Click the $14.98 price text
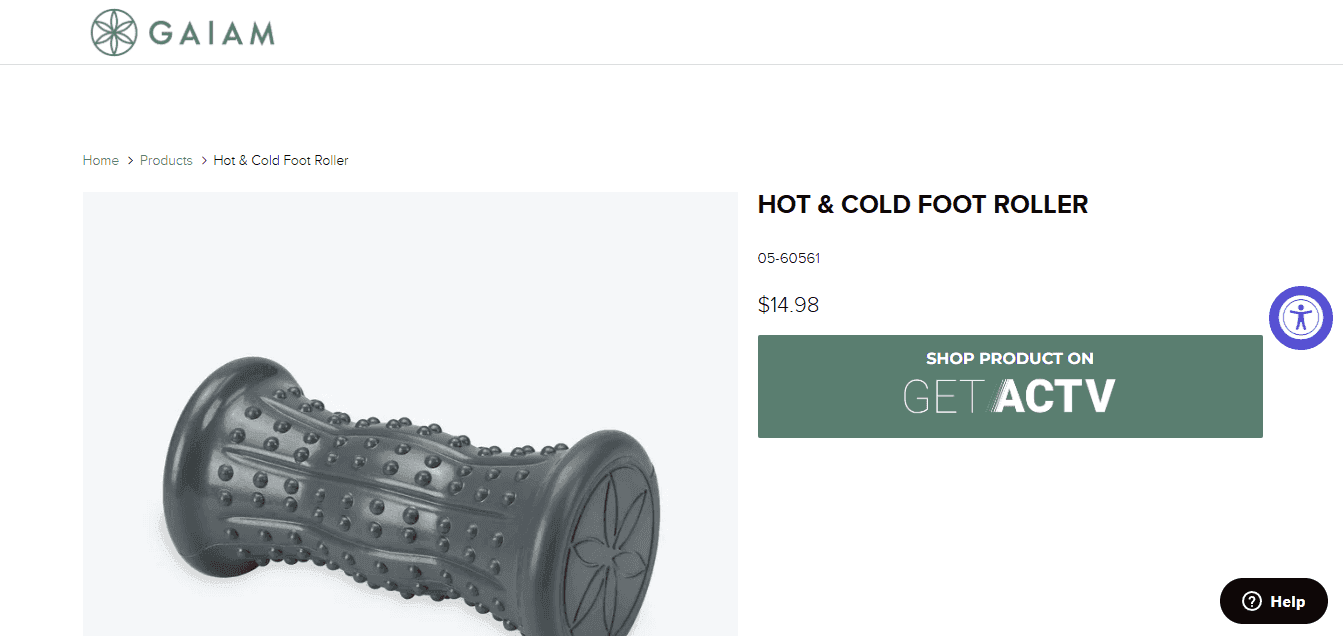Viewport: 1343px width, 636px height. (788, 305)
